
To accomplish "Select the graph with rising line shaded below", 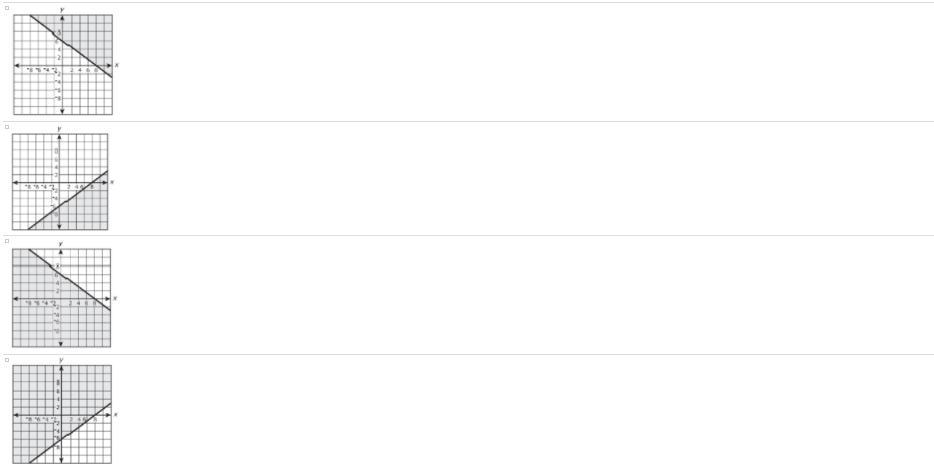I will 60,182.
